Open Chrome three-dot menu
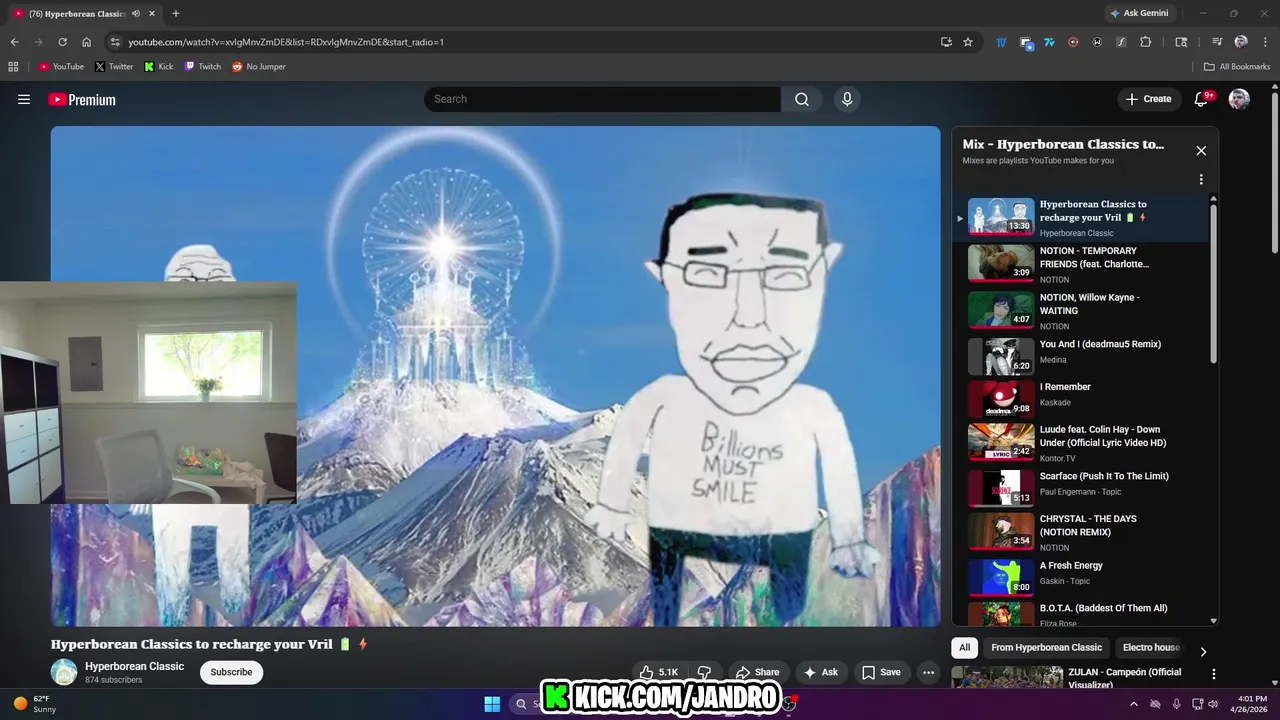 [x=1263, y=42]
